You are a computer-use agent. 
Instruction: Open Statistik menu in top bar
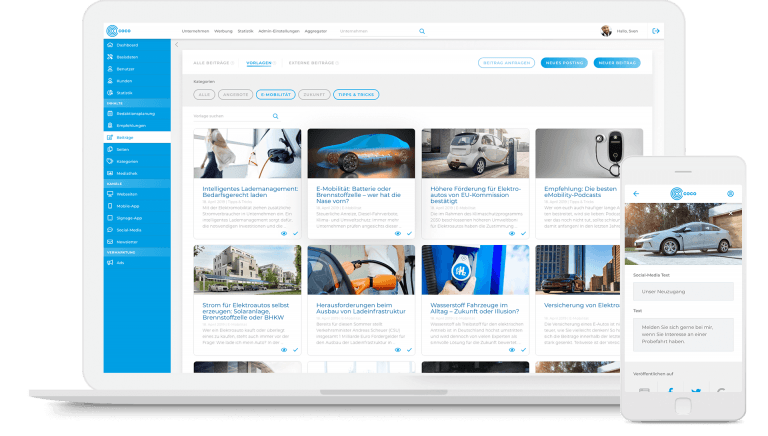click(245, 31)
